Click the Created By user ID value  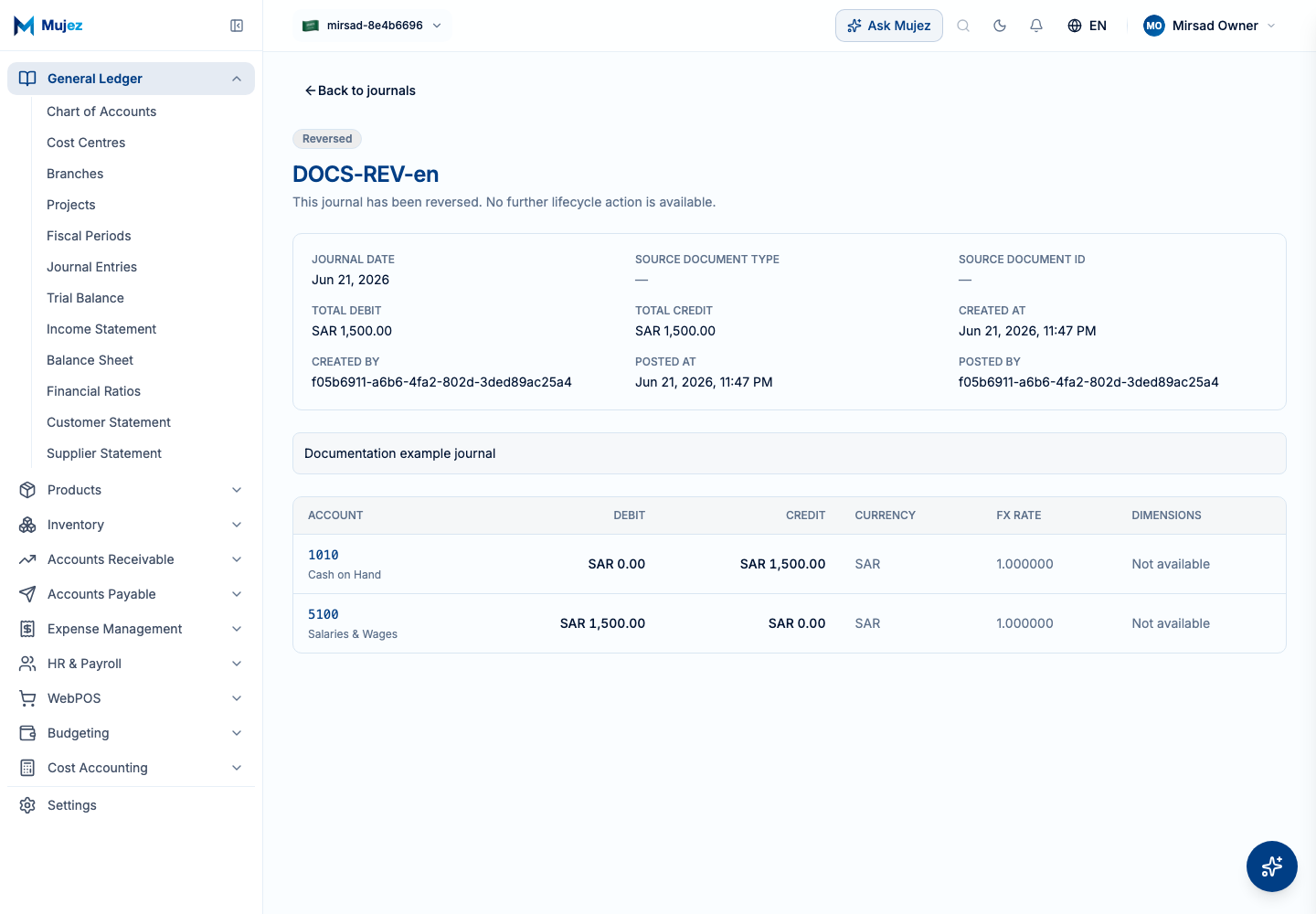[441, 382]
